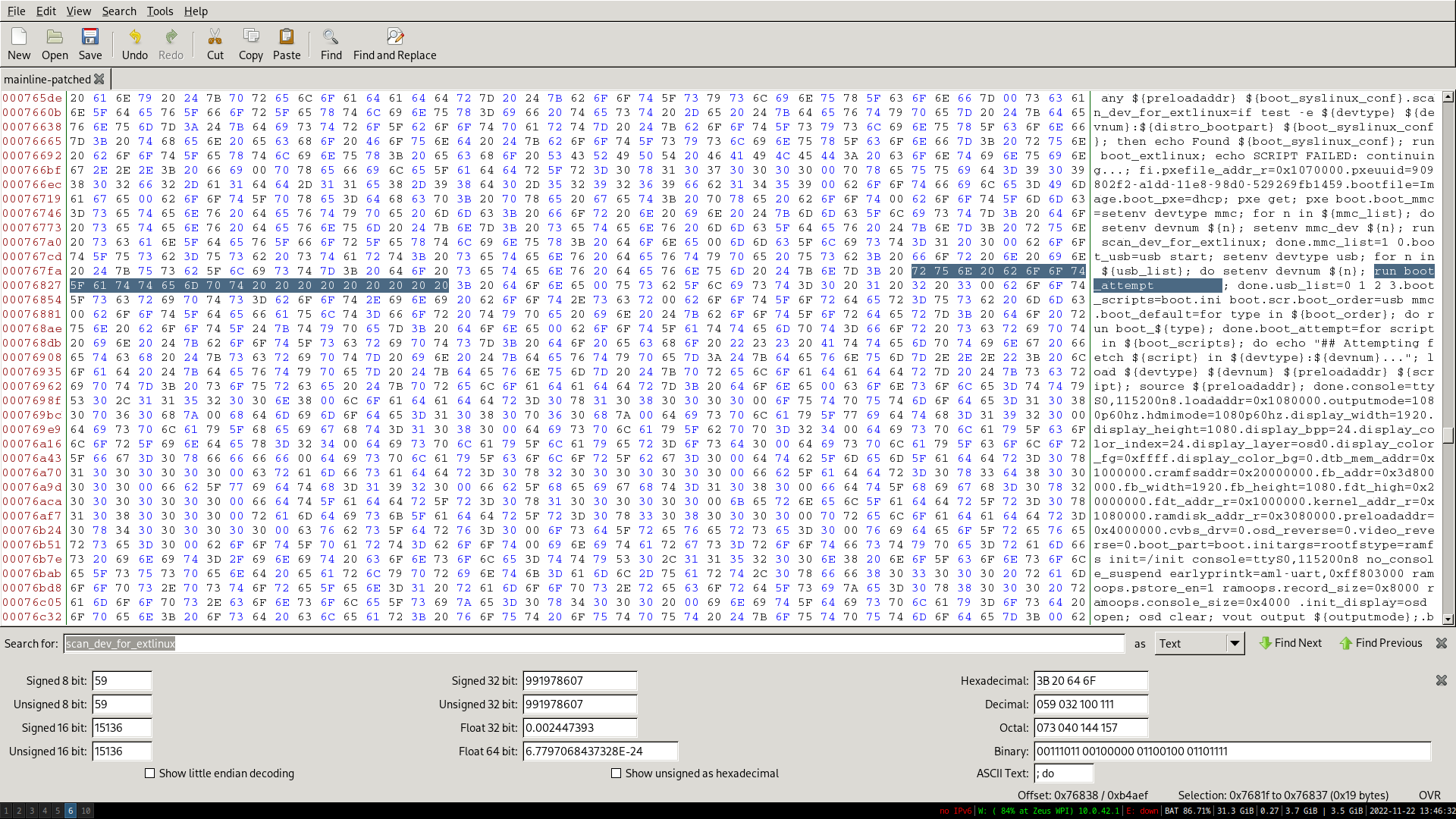1456x819 pixels.
Task: Click the Selection status bar text
Action: [x=1283, y=795]
